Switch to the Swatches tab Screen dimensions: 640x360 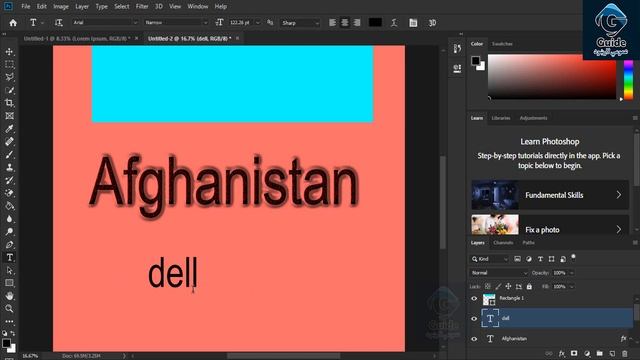pyautogui.click(x=502, y=44)
